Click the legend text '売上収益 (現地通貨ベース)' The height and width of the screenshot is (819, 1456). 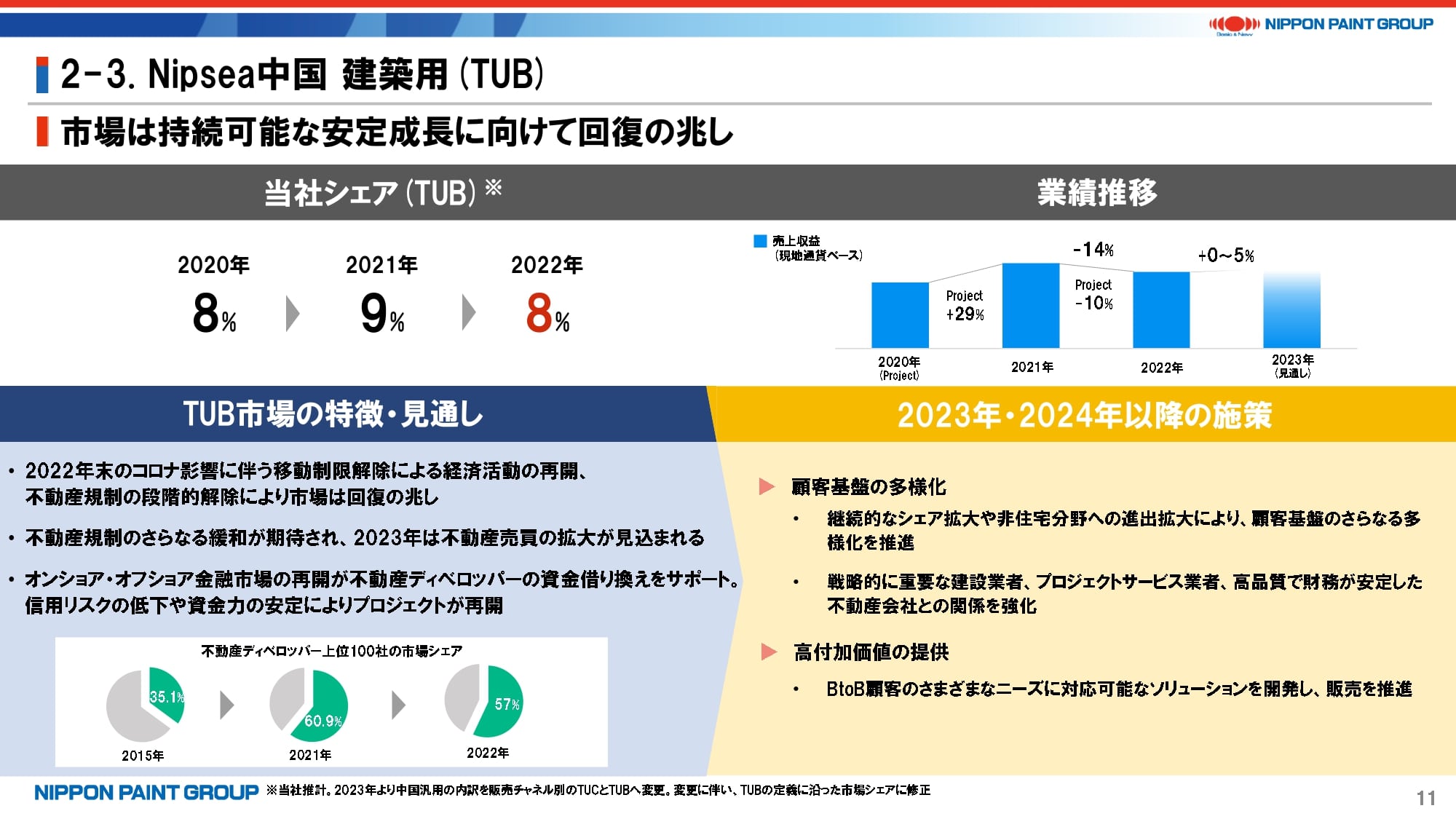pos(818,248)
